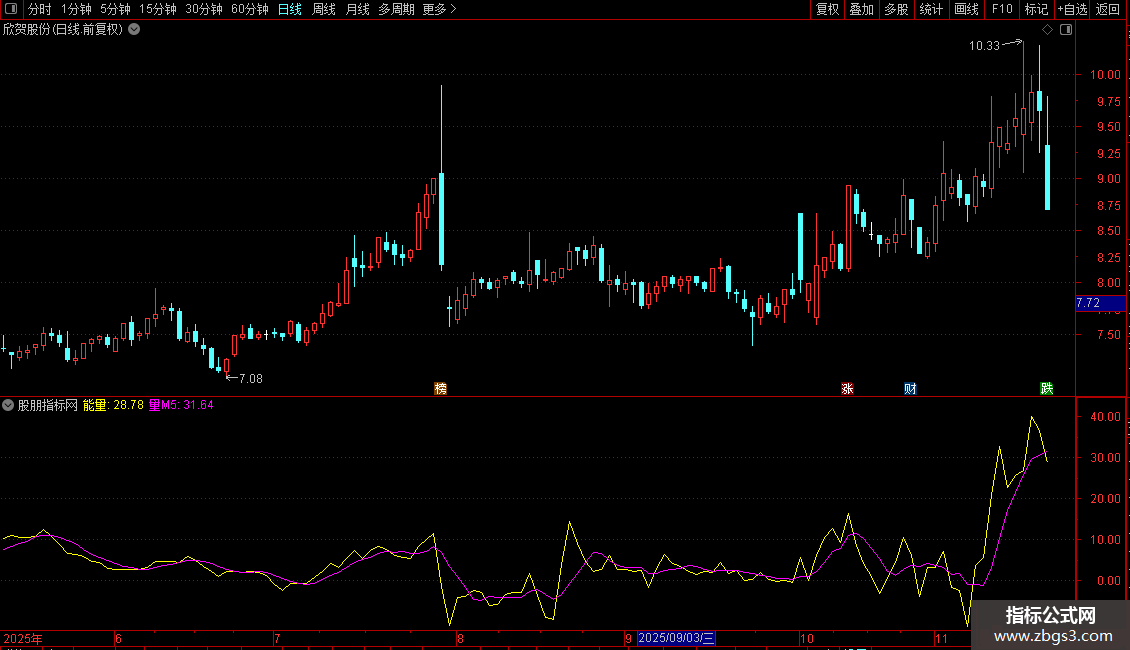The height and width of the screenshot is (650, 1130).
Task: Open the indicator dropdown beside 股朋指标网
Action: coord(8,405)
